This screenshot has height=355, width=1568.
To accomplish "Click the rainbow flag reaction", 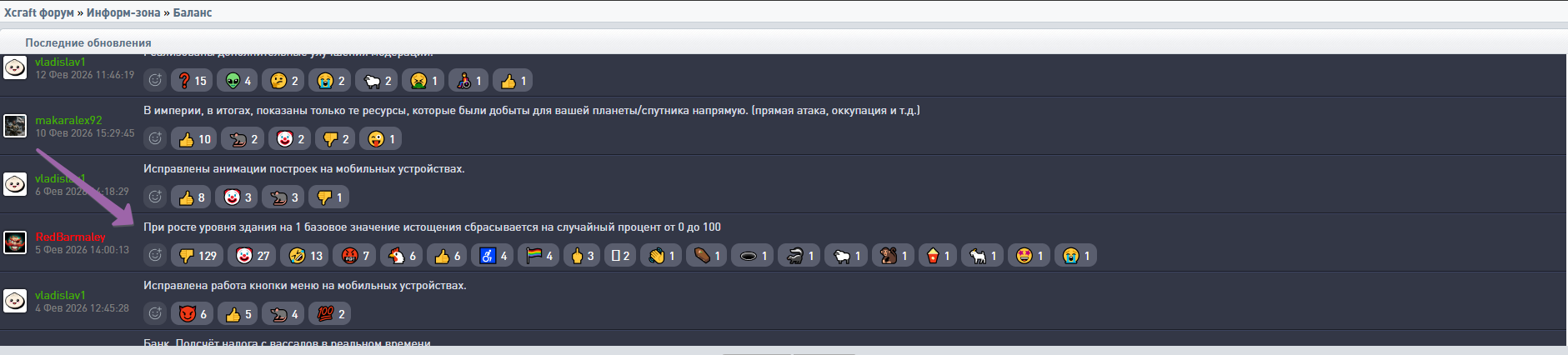I will coord(539,256).
